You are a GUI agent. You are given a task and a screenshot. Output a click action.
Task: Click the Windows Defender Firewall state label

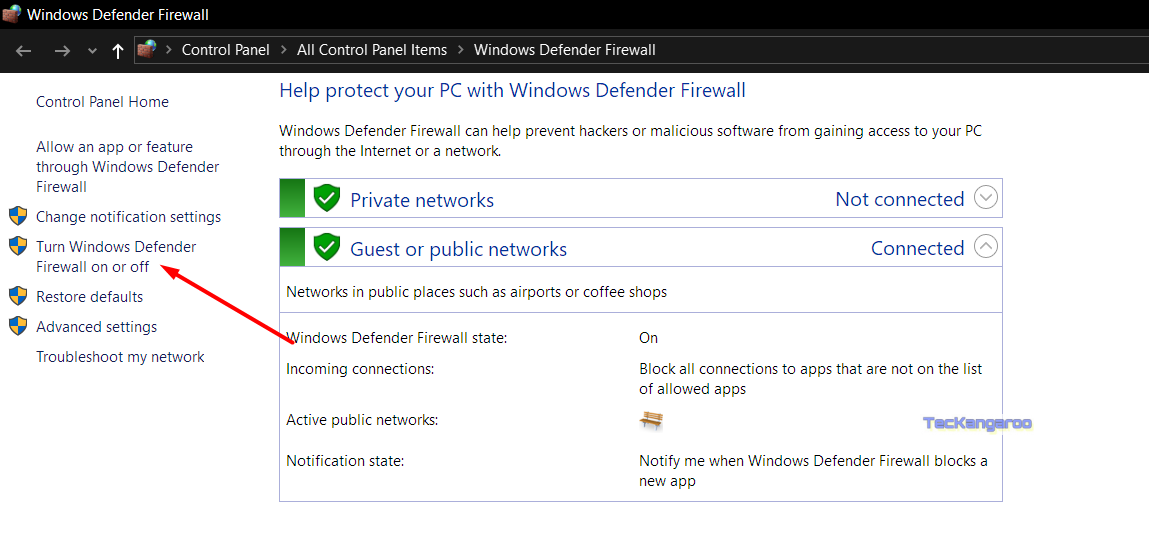[396, 338]
